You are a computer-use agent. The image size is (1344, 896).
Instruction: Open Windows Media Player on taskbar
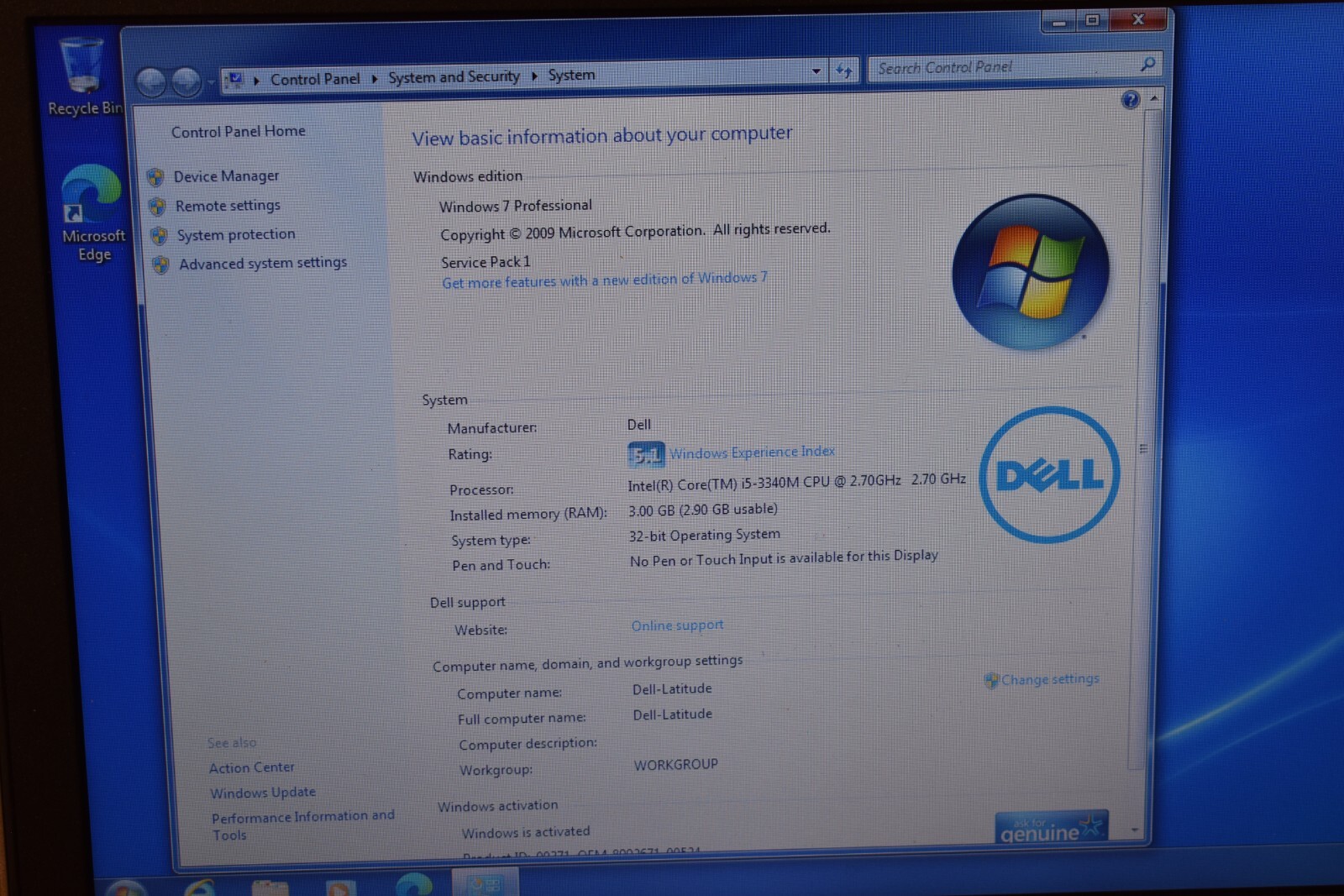point(339,888)
